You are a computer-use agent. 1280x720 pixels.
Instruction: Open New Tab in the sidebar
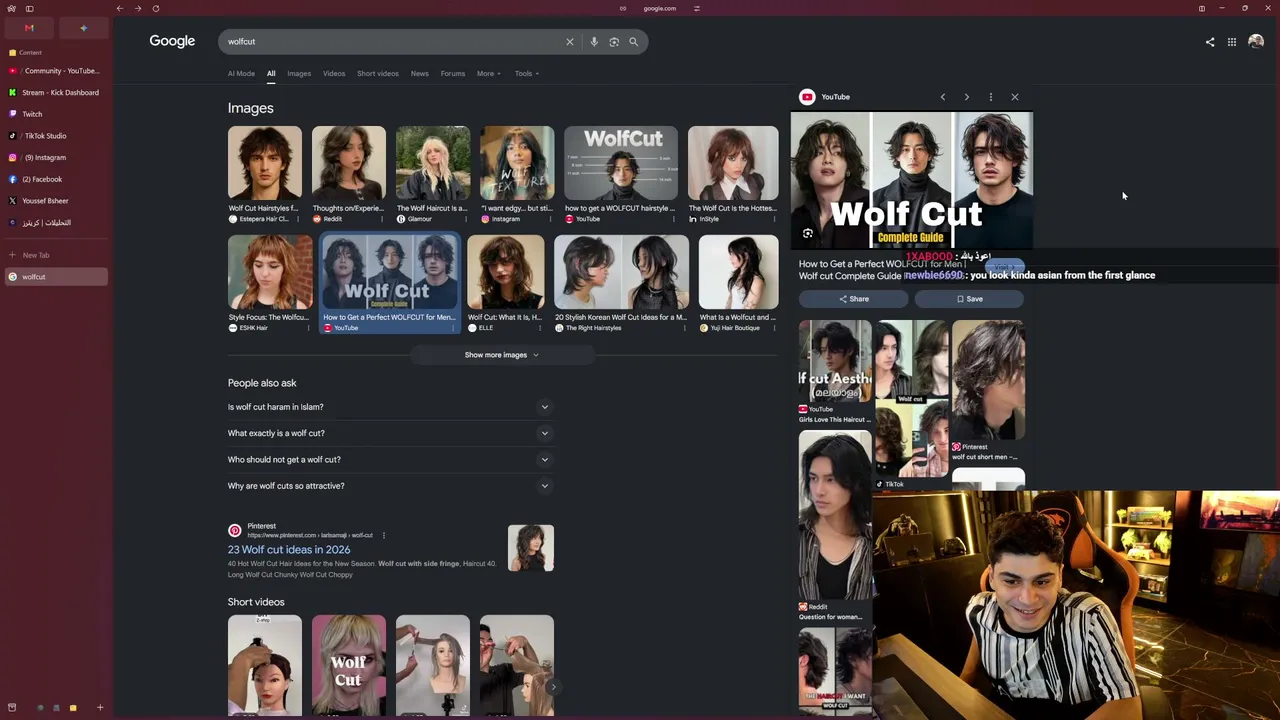[56, 255]
